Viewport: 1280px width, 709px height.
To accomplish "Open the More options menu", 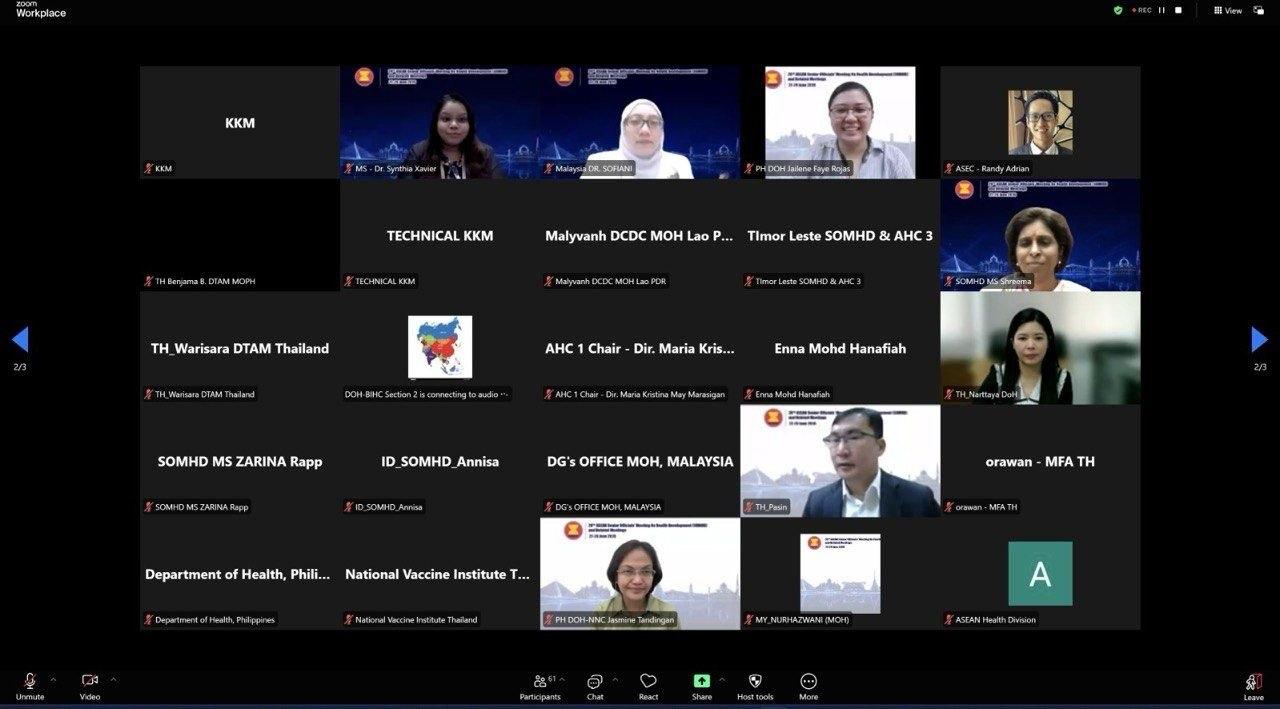I will [808, 686].
